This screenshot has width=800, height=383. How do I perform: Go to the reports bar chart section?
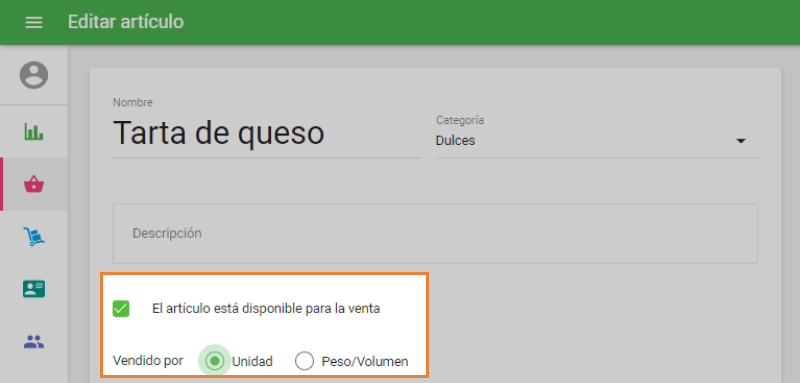pos(34,132)
